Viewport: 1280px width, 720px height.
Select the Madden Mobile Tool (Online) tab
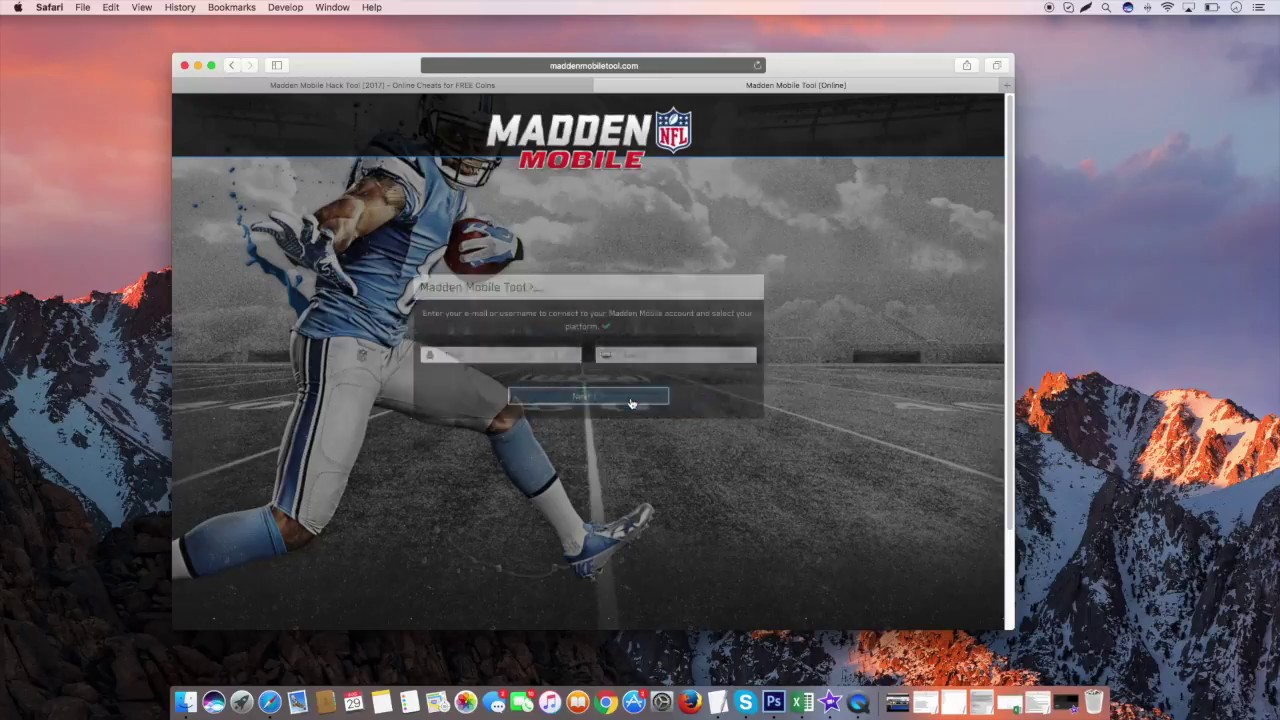(x=796, y=85)
